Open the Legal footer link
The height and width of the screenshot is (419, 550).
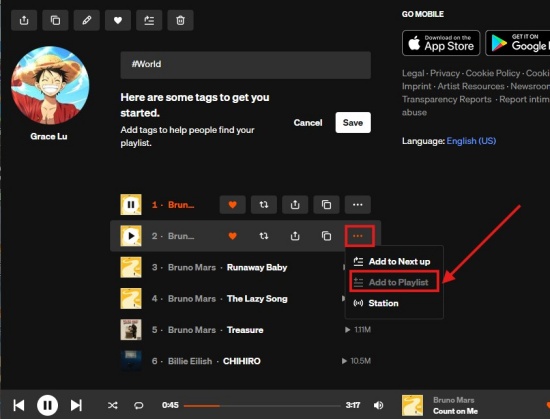[x=413, y=73]
